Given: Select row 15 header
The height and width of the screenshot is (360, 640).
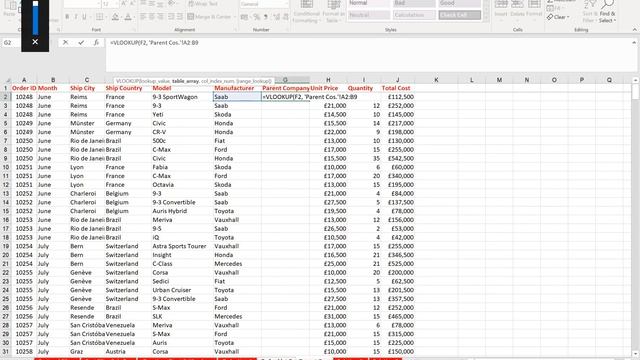Looking at the screenshot, I should 6,211.
